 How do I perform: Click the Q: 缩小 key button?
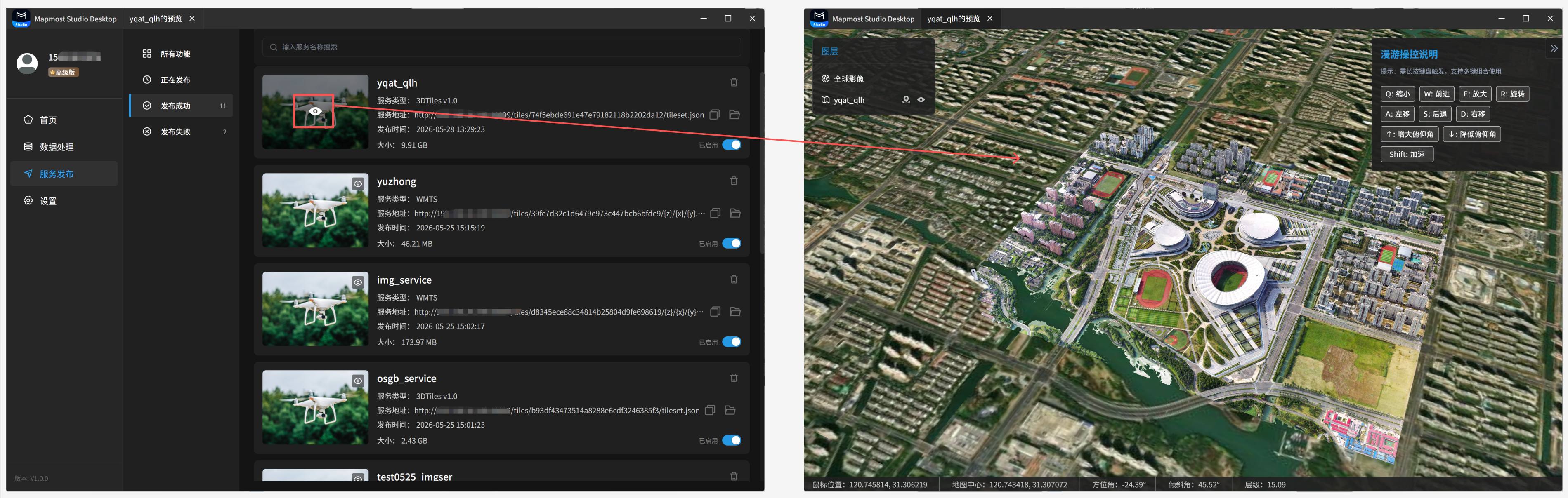point(1398,94)
